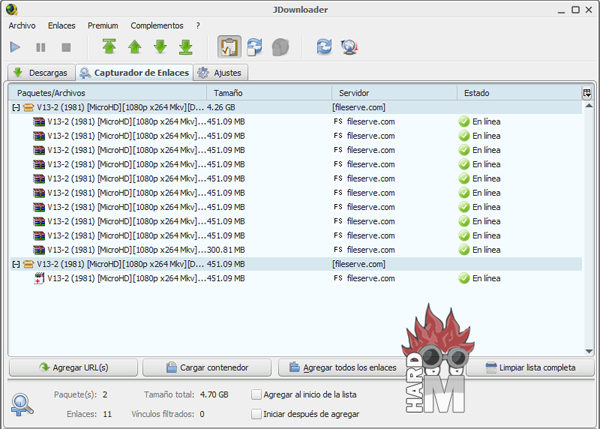Click the 4.70 GB total size value
600x429 pixels.
[x=214, y=395]
